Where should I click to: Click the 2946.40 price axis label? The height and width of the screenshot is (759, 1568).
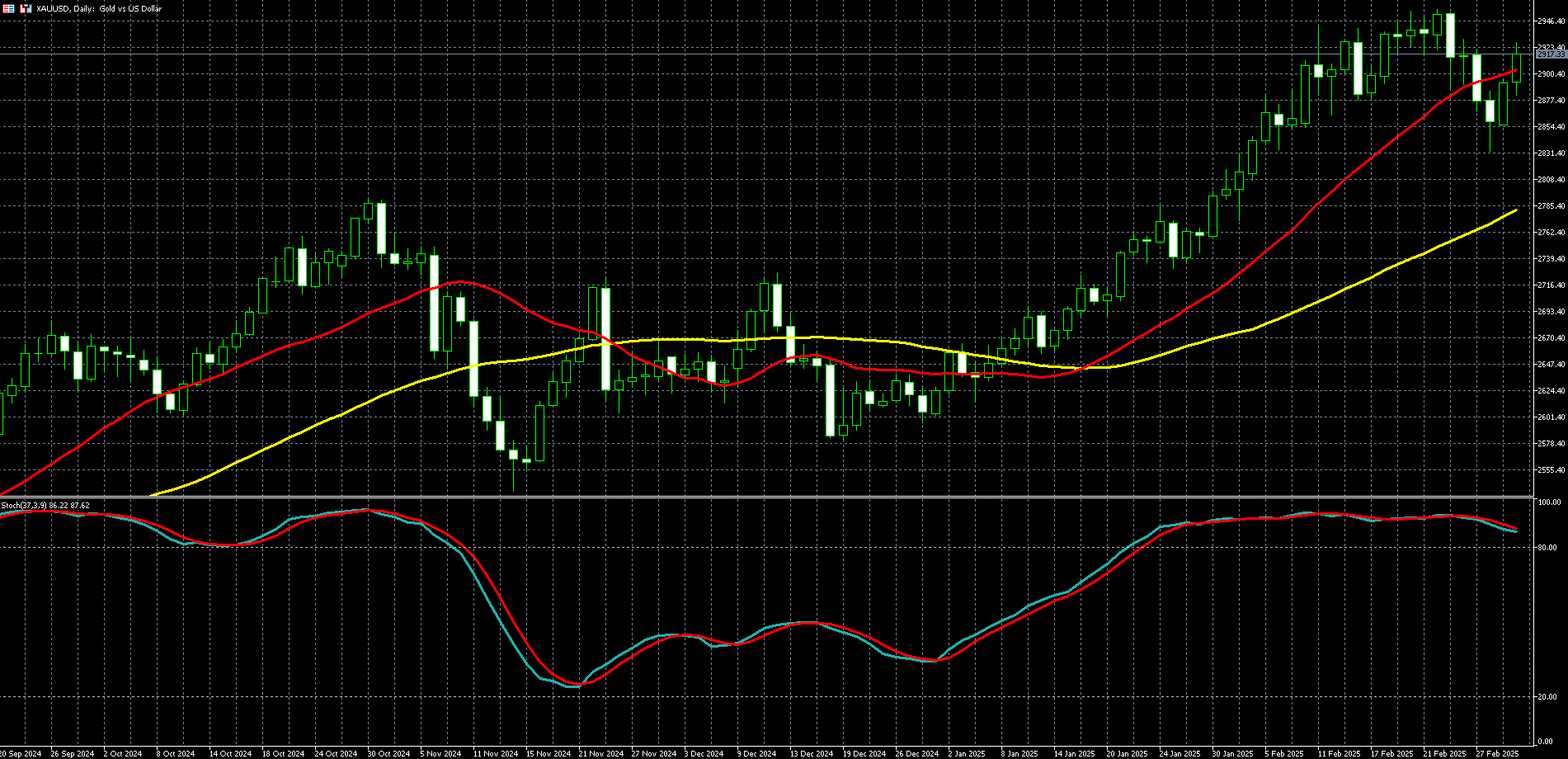(1551, 21)
